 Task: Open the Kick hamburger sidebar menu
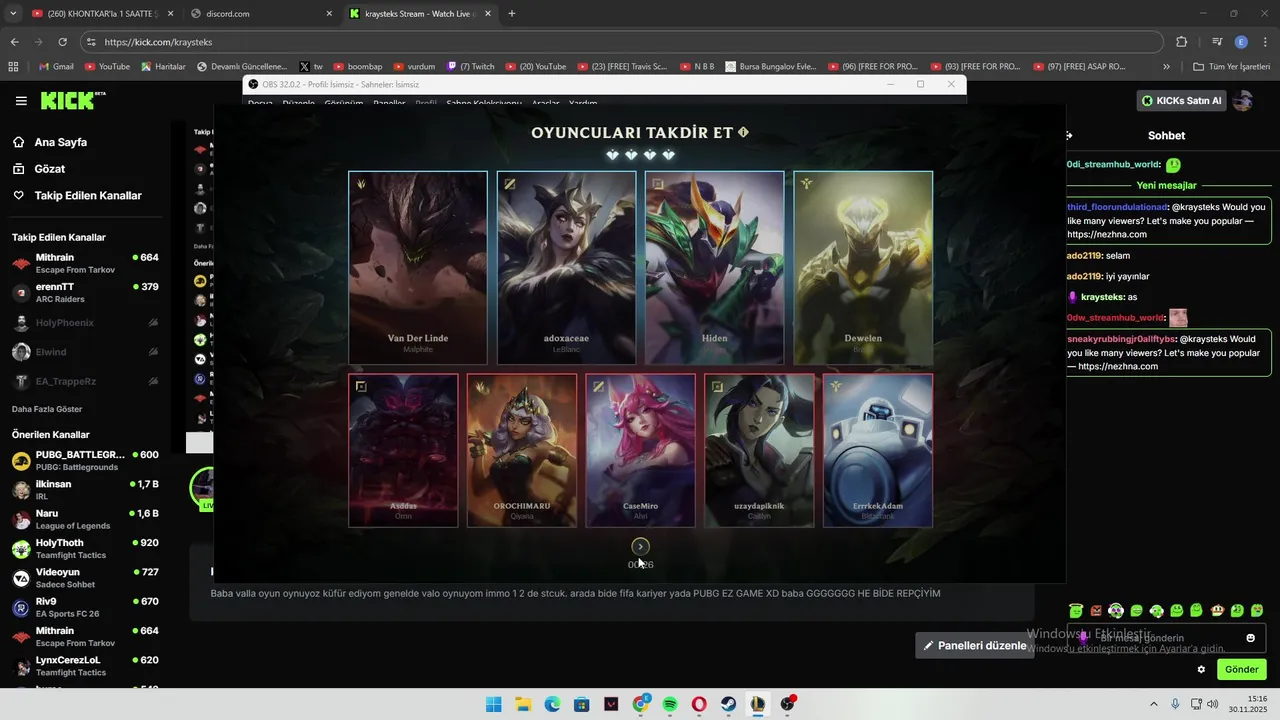pos(21,101)
